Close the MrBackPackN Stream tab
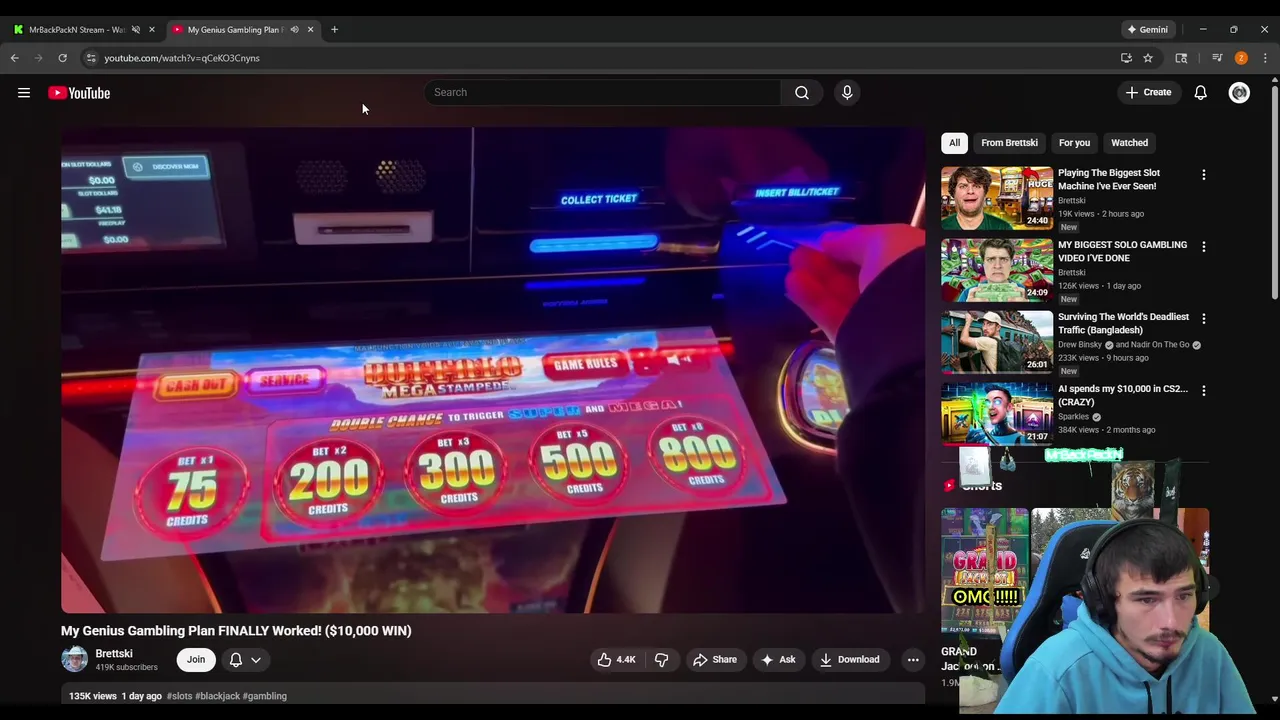The width and height of the screenshot is (1280, 720). tap(152, 29)
